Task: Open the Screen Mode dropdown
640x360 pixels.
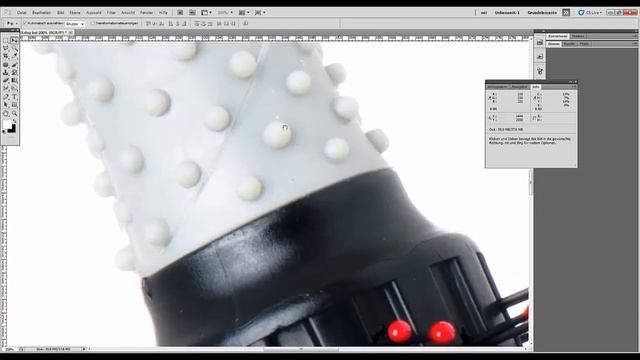Action: tap(260, 13)
